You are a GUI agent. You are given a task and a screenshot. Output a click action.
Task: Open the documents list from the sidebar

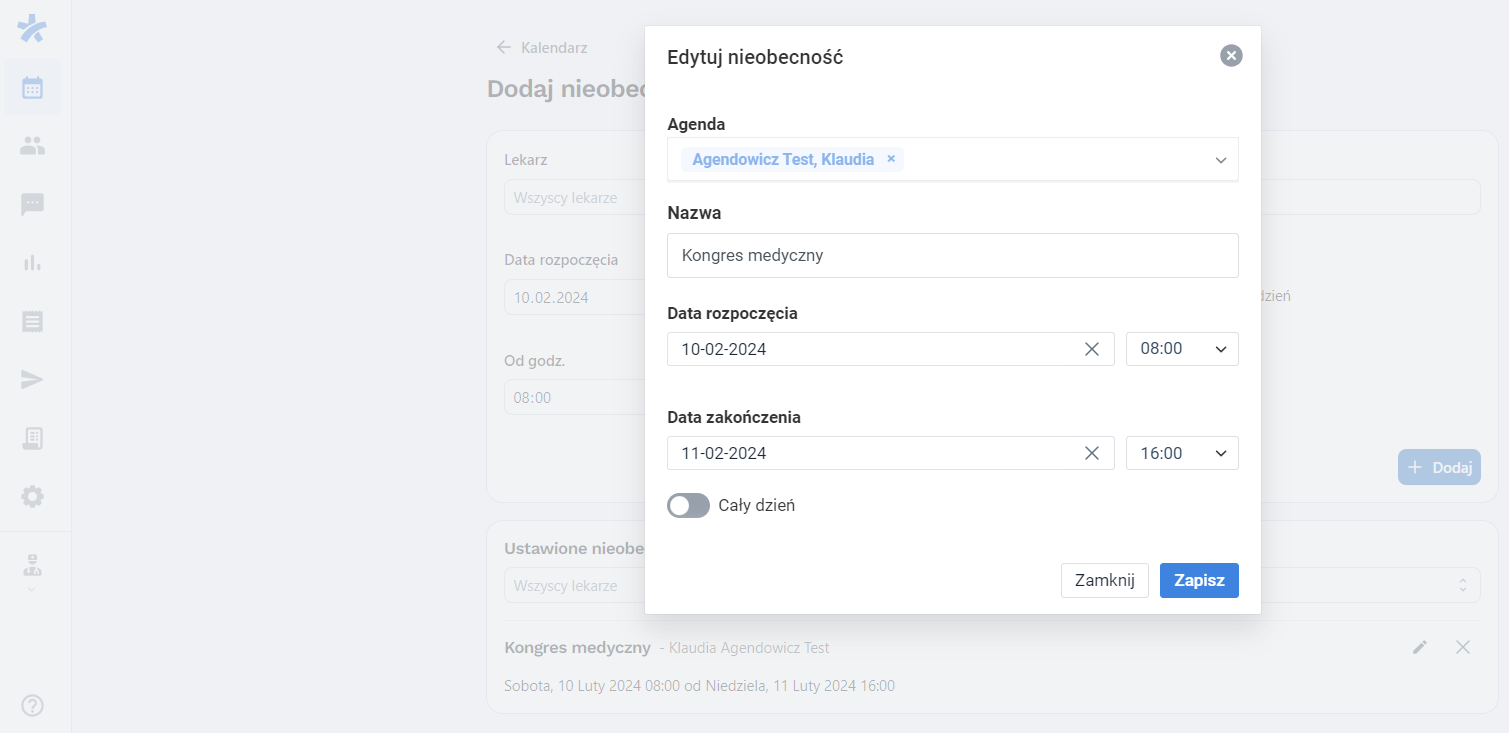pos(32,321)
